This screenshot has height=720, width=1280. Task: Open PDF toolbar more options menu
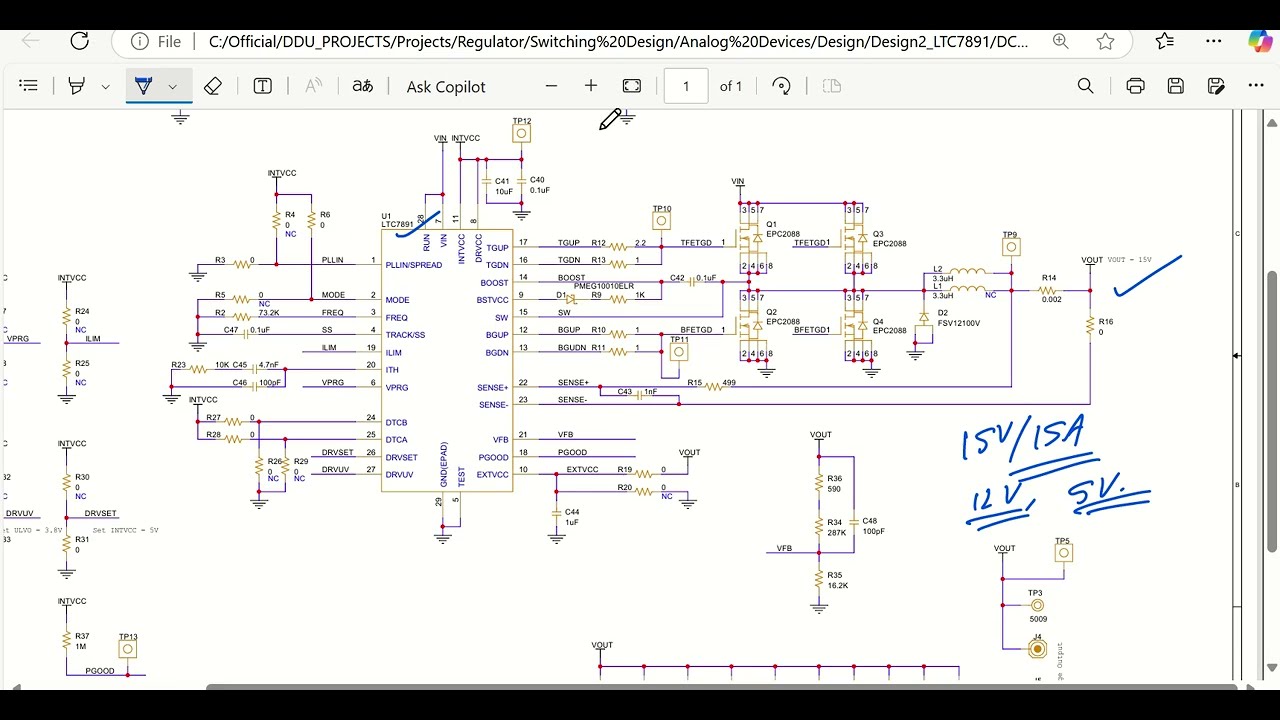point(1257,86)
